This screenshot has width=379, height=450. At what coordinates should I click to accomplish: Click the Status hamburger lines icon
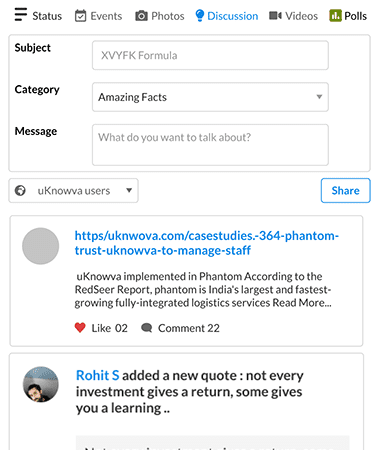coord(21,14)
